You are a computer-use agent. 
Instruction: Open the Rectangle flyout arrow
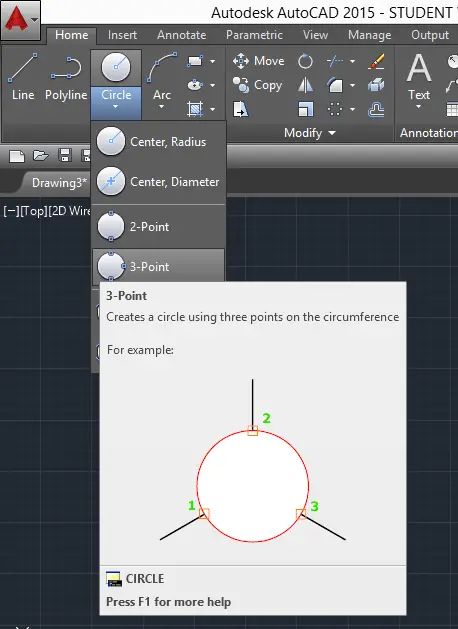click(213, 61)
